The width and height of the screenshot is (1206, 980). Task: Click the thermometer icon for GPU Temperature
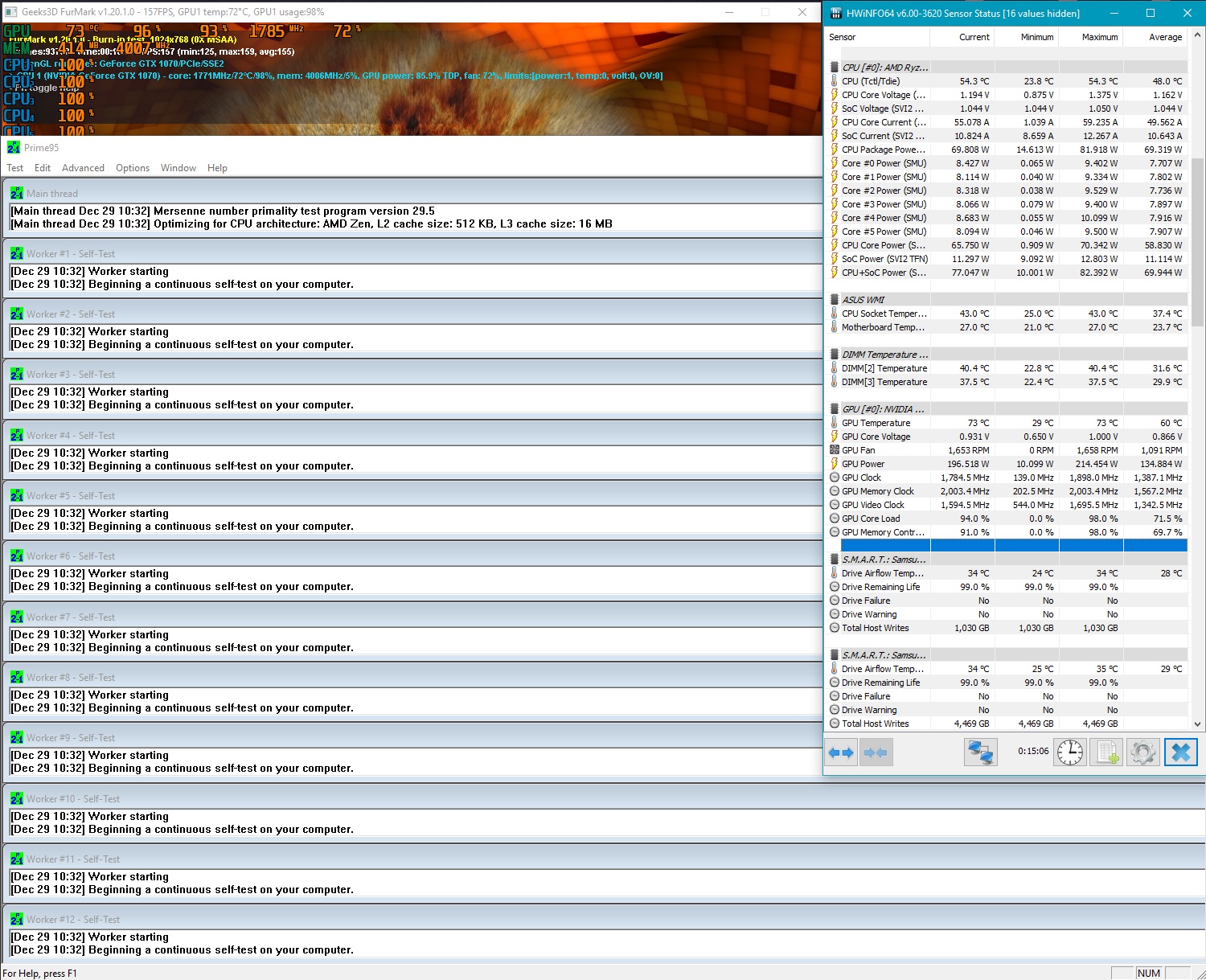[835, 423]
